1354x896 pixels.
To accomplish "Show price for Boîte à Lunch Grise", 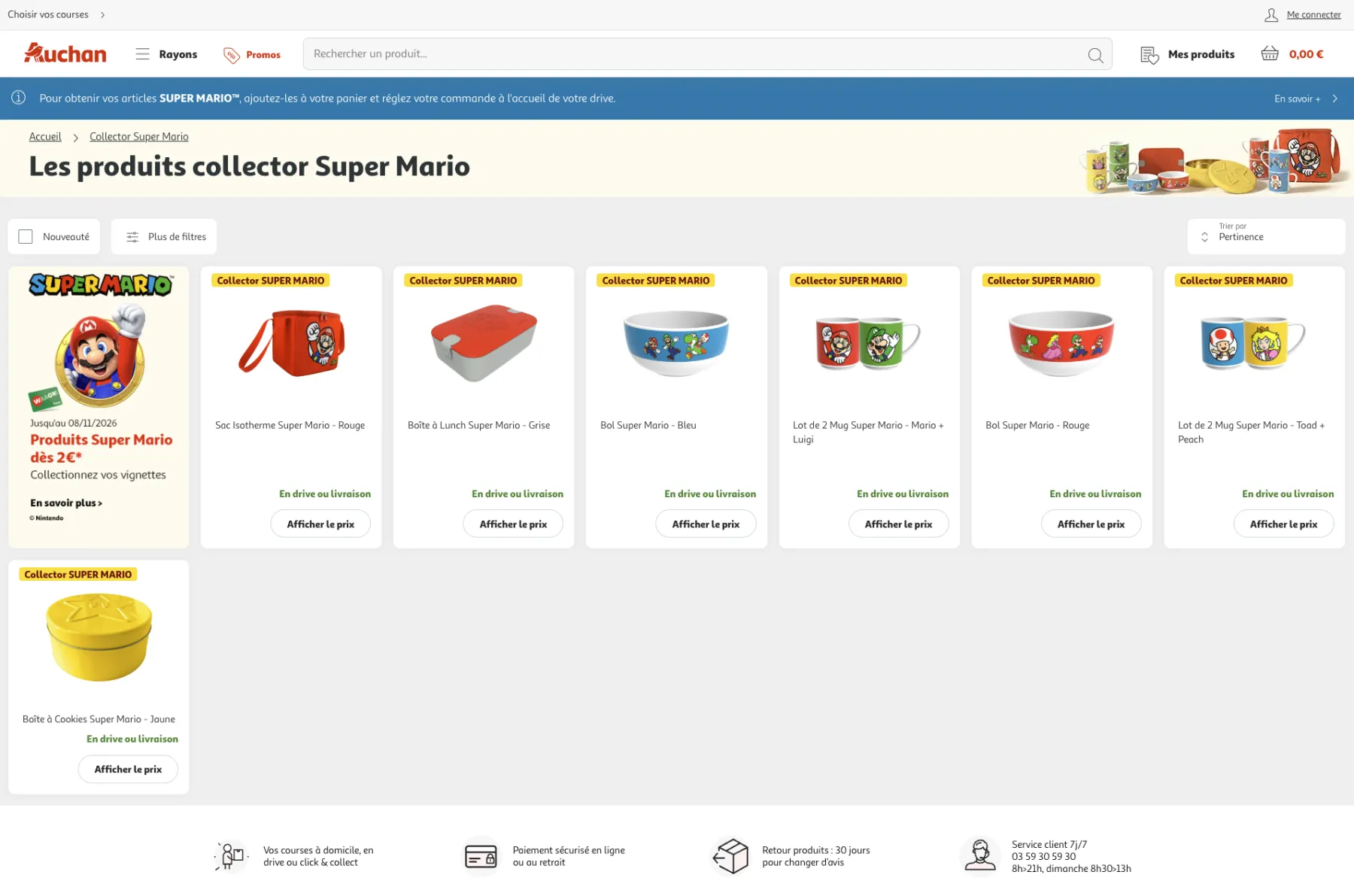I will [x=513, y=524].
